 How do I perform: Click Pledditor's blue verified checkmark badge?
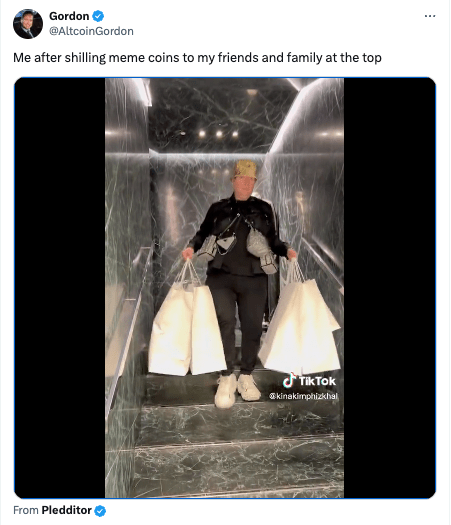(x=100, y=511)
